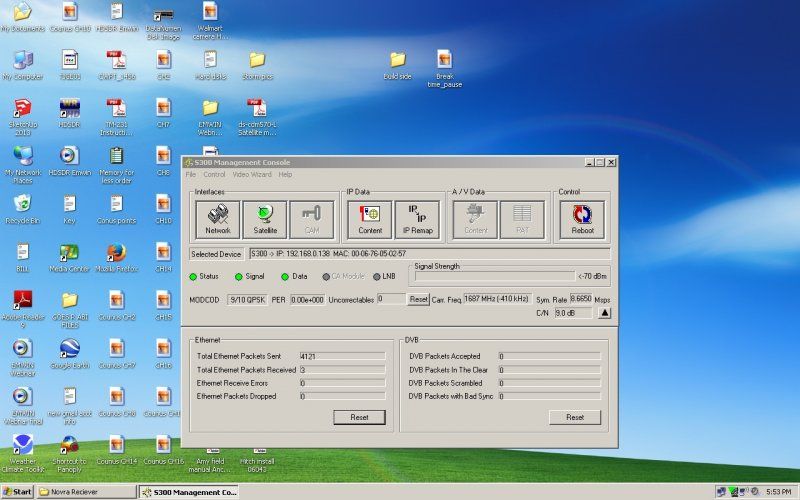Click the Selected Device field

[430, 254]
